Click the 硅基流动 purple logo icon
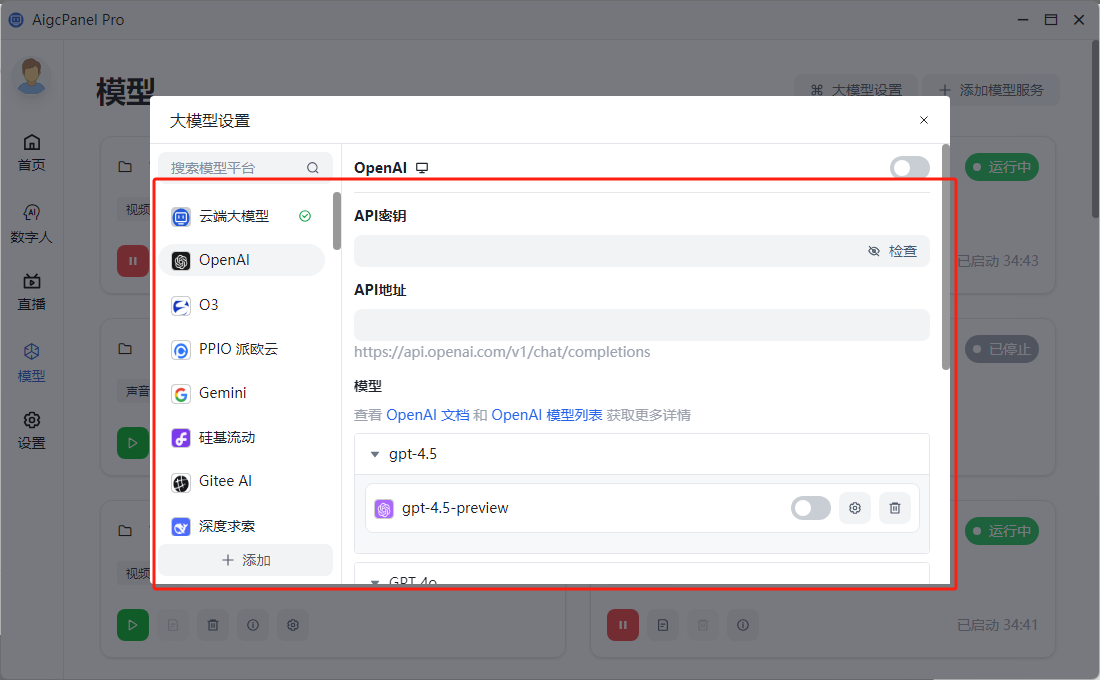The height and width of the screenshot is (680, 1100). 181,439
